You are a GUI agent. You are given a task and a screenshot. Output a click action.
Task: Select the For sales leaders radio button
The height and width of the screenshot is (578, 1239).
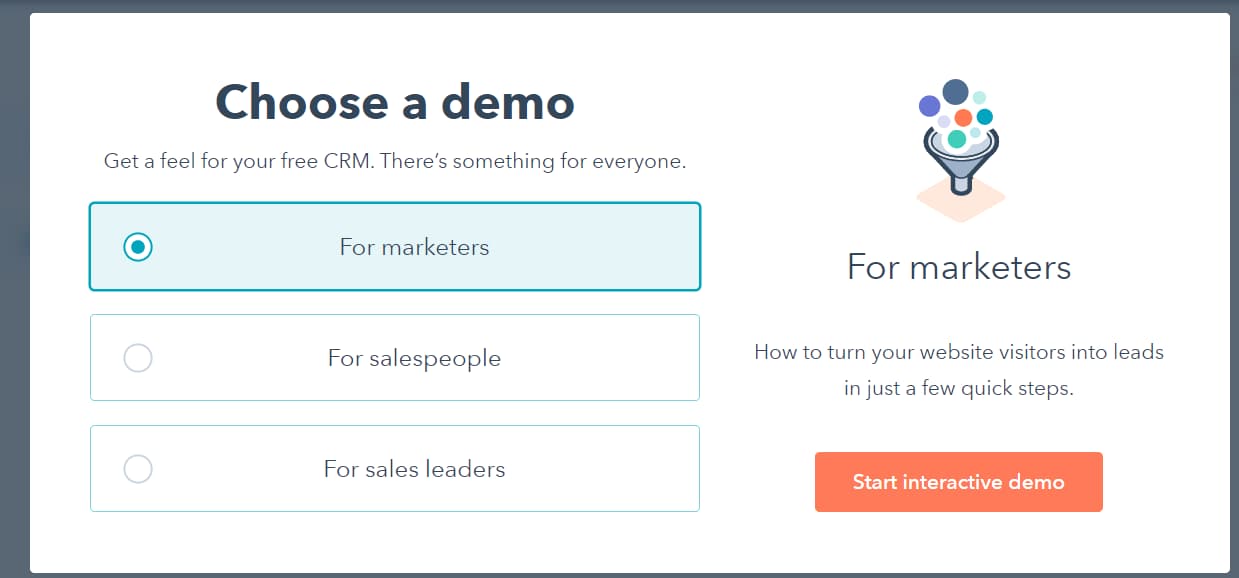pos(138,469)
